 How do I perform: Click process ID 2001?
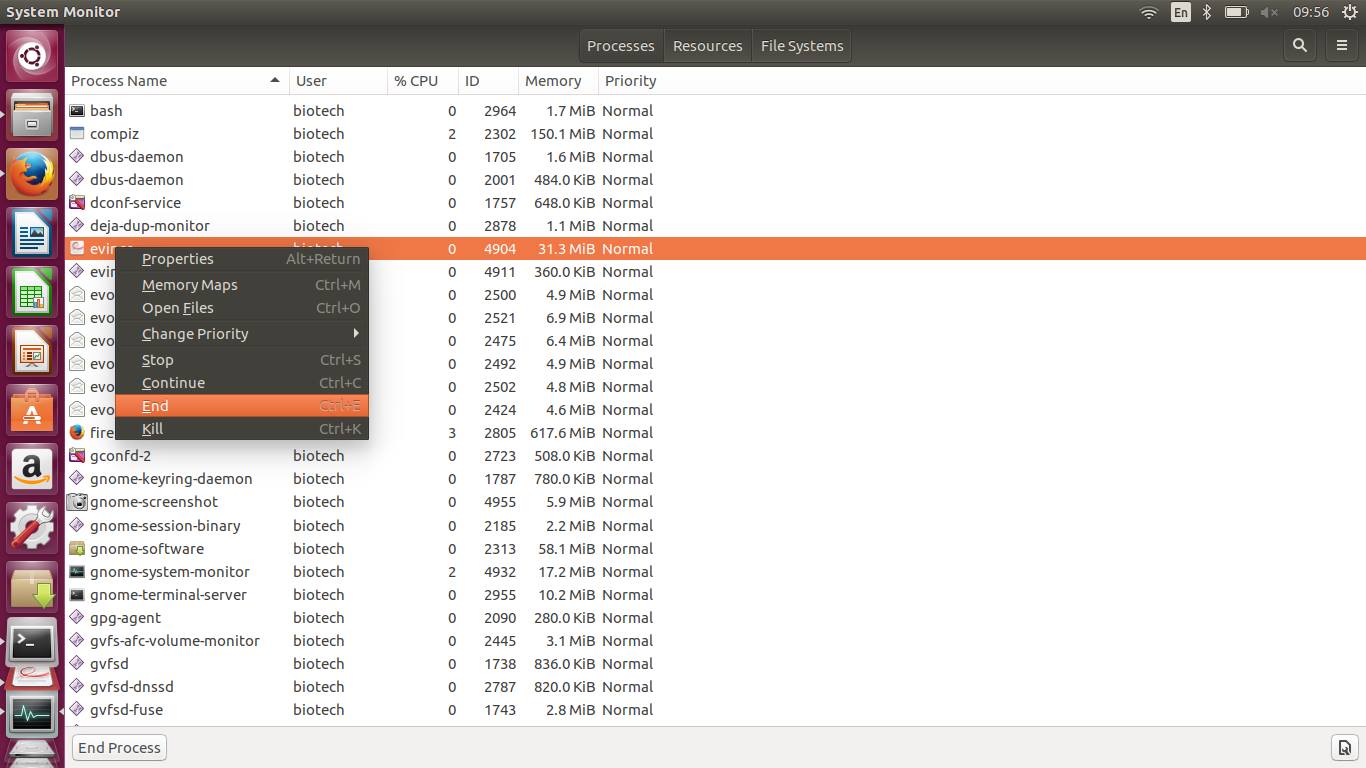click(500, 179)
